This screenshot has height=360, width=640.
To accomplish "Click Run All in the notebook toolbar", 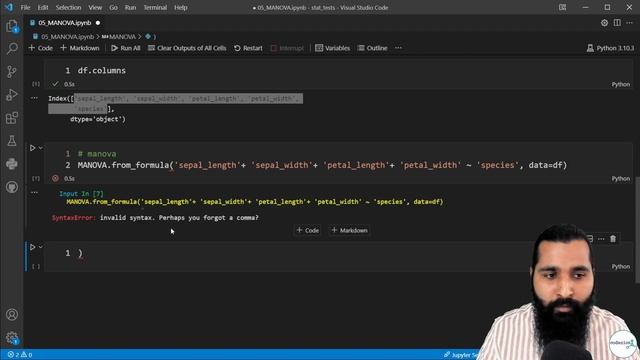I will [x=126, y=48].
